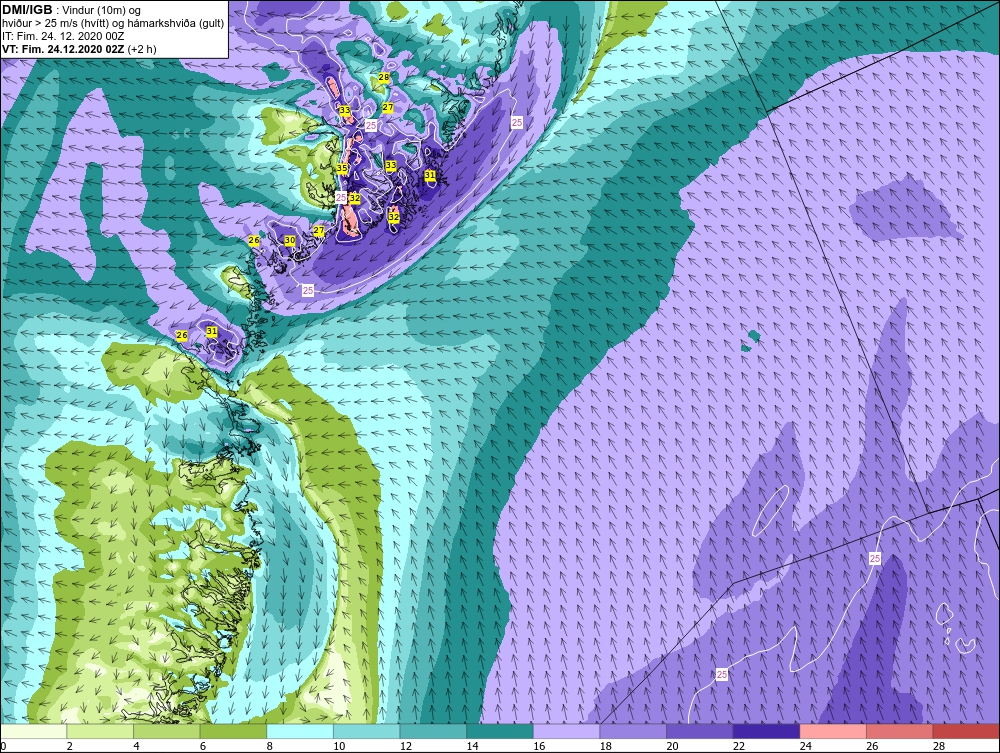Click the 'IT: Fim. 24. 12. 2020 00Z' line
The height and width of the screenshot is (753, 1000).
point(63,36)
